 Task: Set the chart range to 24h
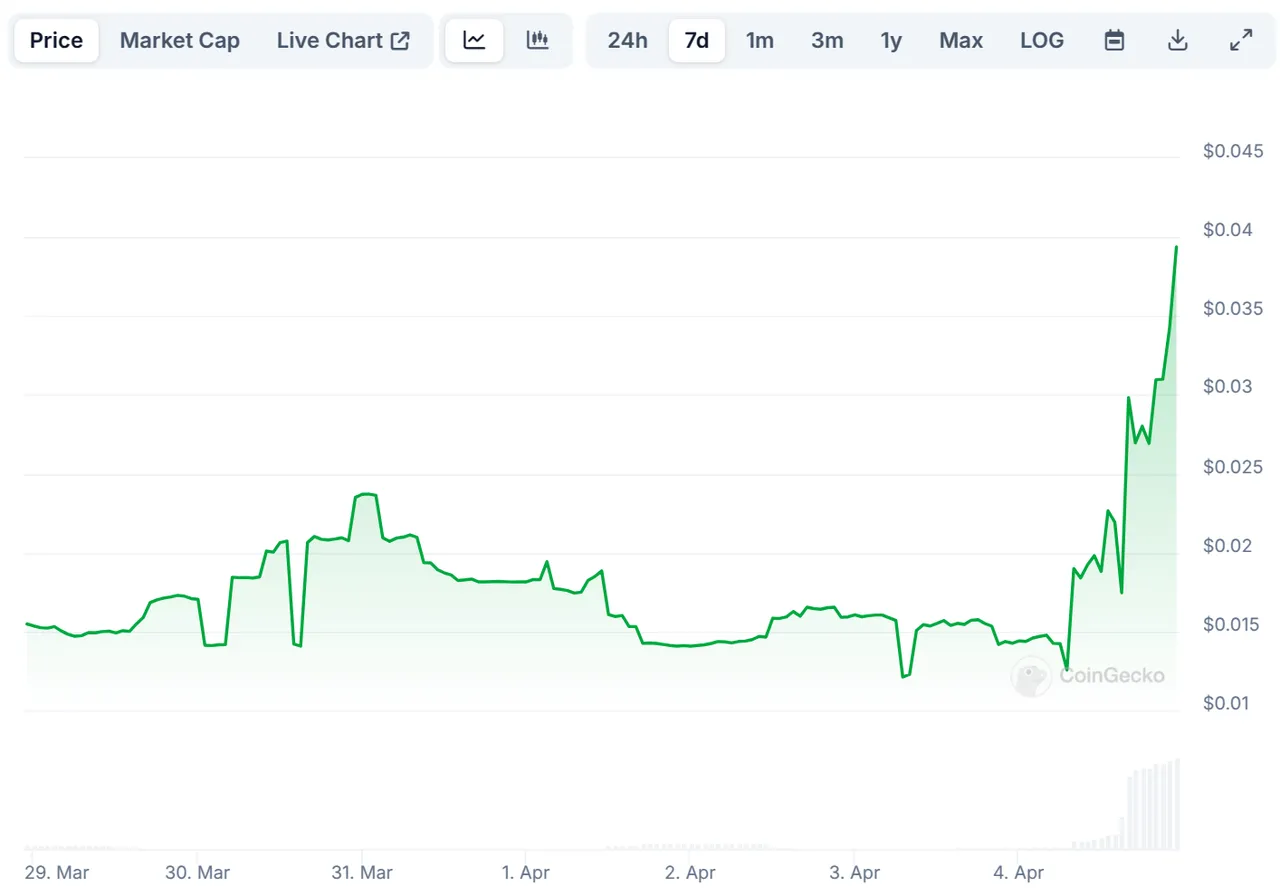click(628, 41)
